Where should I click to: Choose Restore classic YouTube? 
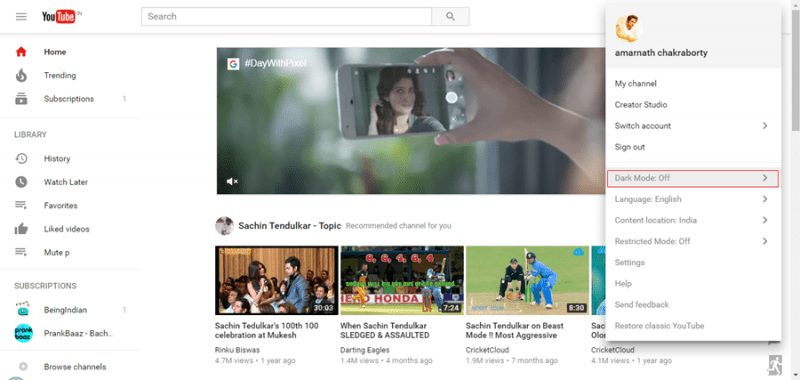[659, 325]
